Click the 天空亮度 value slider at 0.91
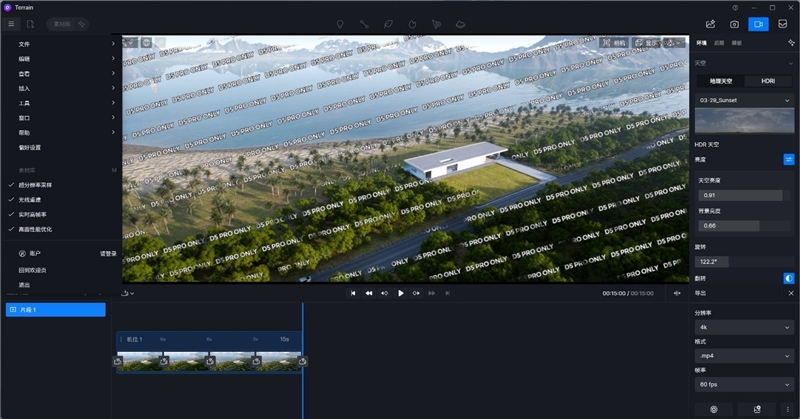The image size is (800, 419). pyautogui.click(x=739, y=195)
